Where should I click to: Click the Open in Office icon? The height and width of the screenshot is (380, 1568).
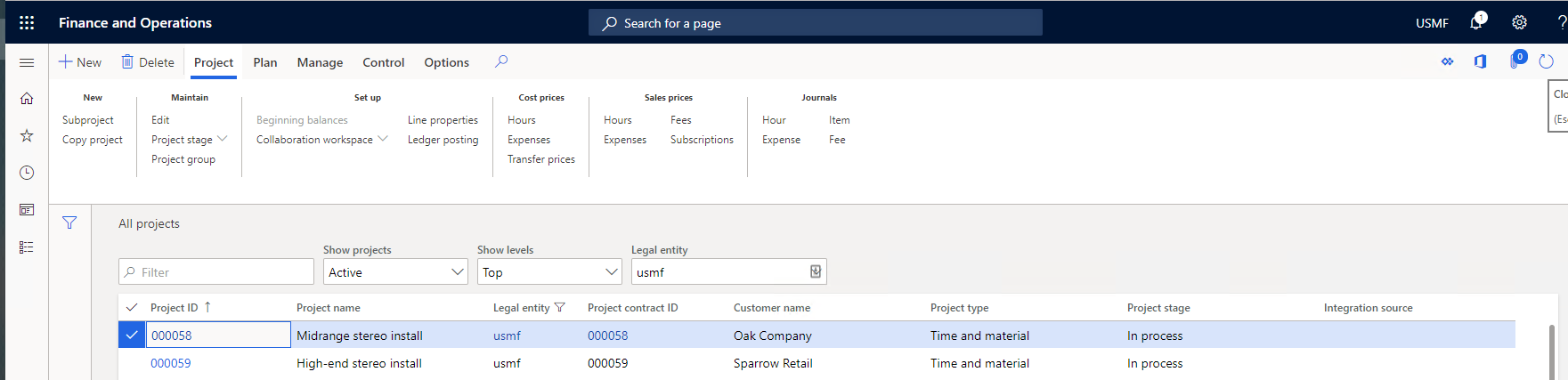pos(1480,61)
